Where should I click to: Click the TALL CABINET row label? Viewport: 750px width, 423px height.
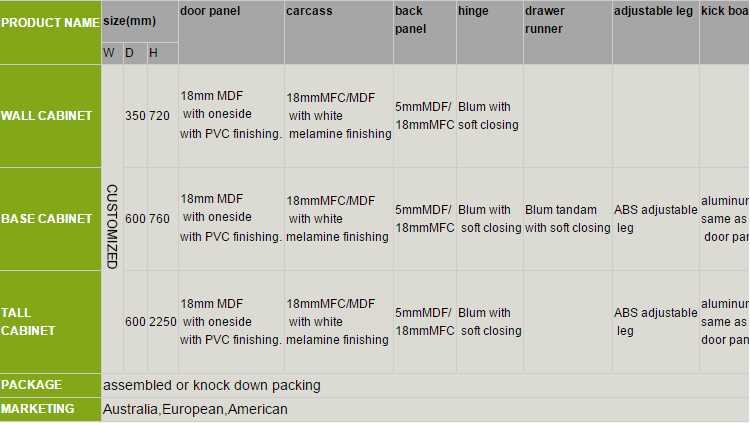(x=28, y=321)
